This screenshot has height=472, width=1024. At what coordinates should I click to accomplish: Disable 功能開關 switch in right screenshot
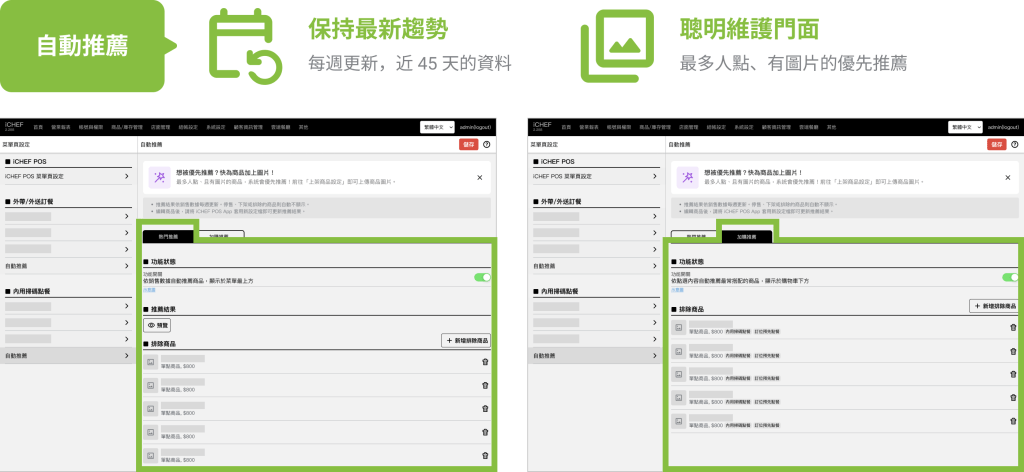point(1010,278)
